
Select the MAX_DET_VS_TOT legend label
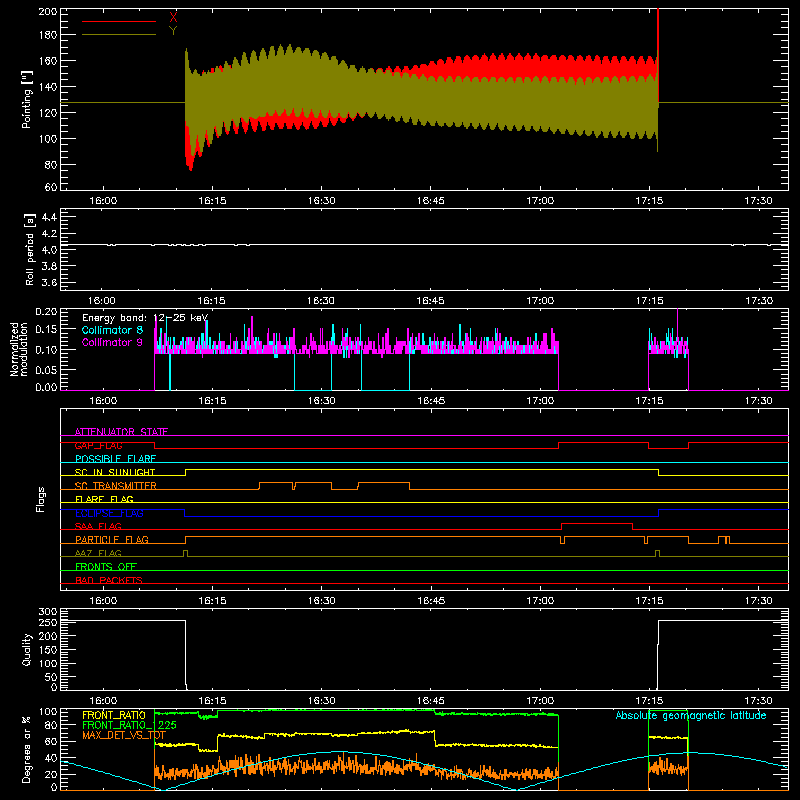pos(124,736)
